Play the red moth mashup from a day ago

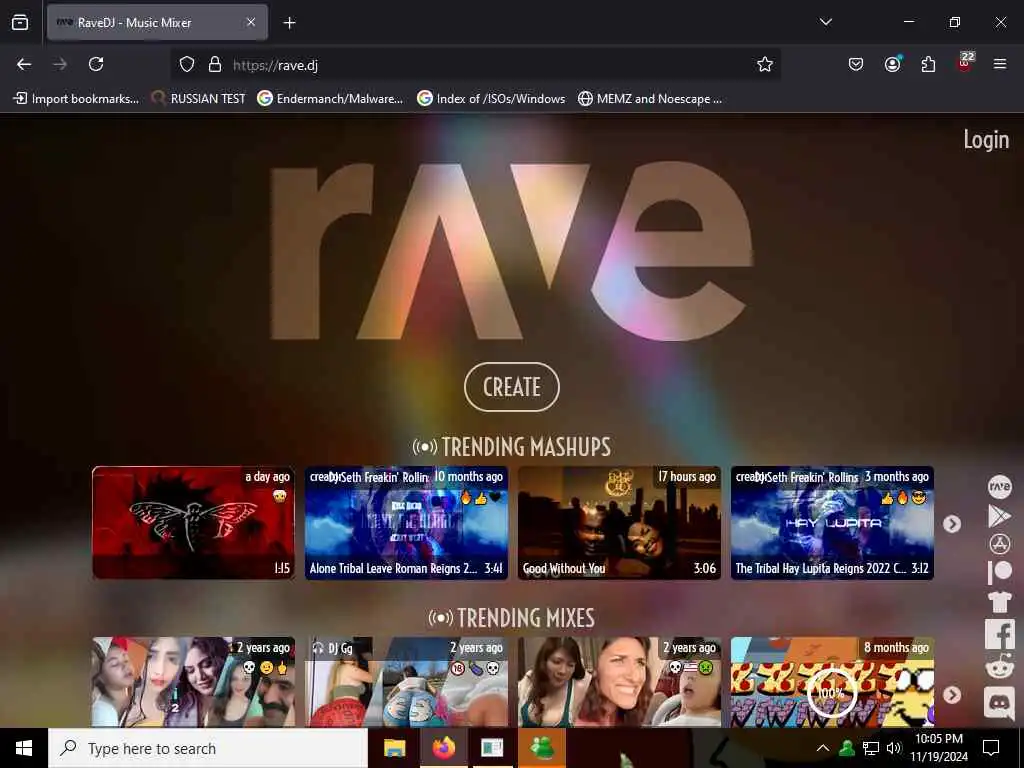click(x=193, y=522)
